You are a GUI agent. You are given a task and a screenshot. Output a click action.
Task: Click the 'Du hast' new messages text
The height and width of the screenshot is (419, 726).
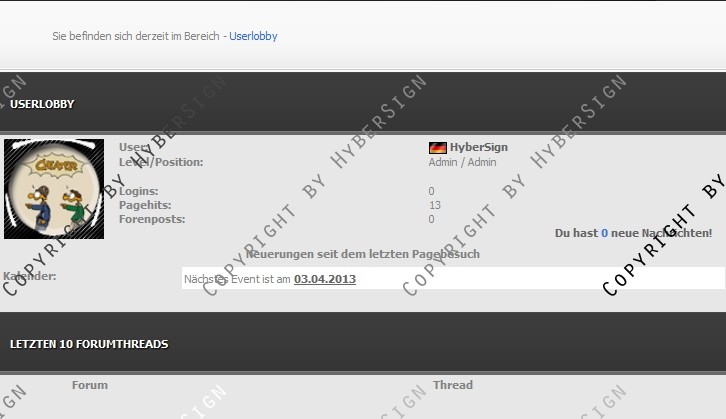(576, 233)
